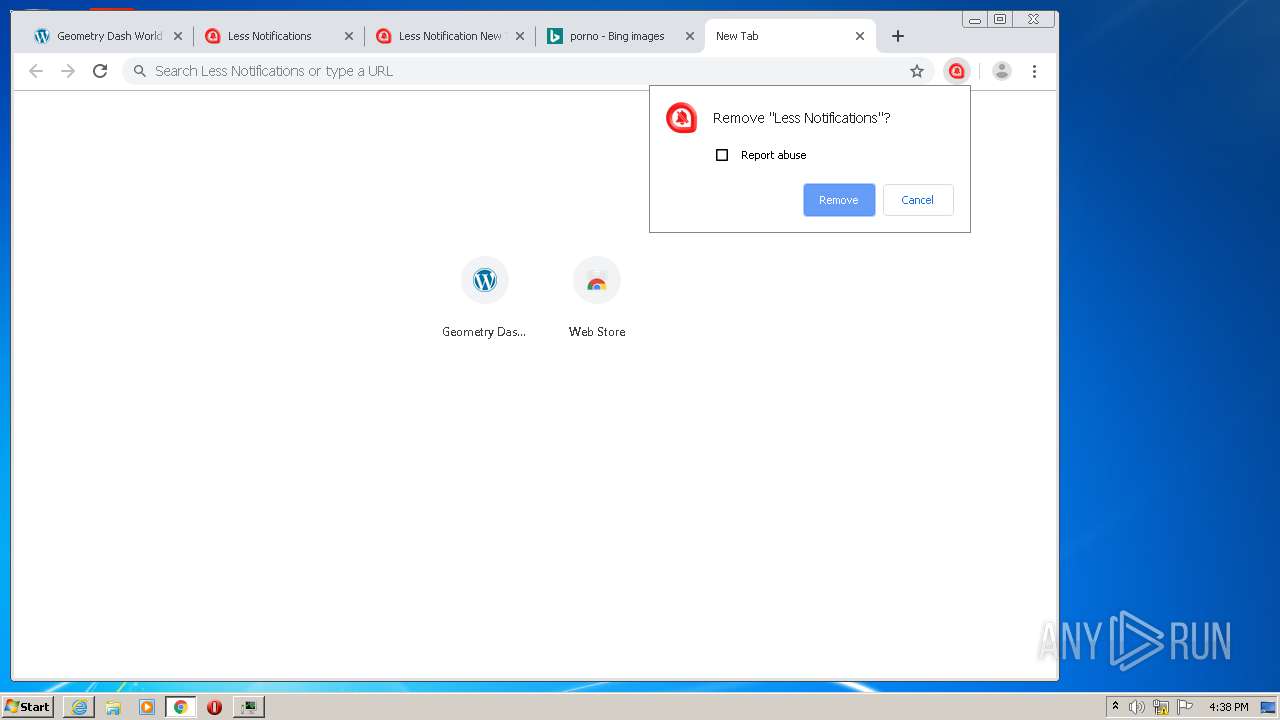Open the green monitor taskbar app
This screenshot has height=720, width=1280.
click(x=249, y=707)
